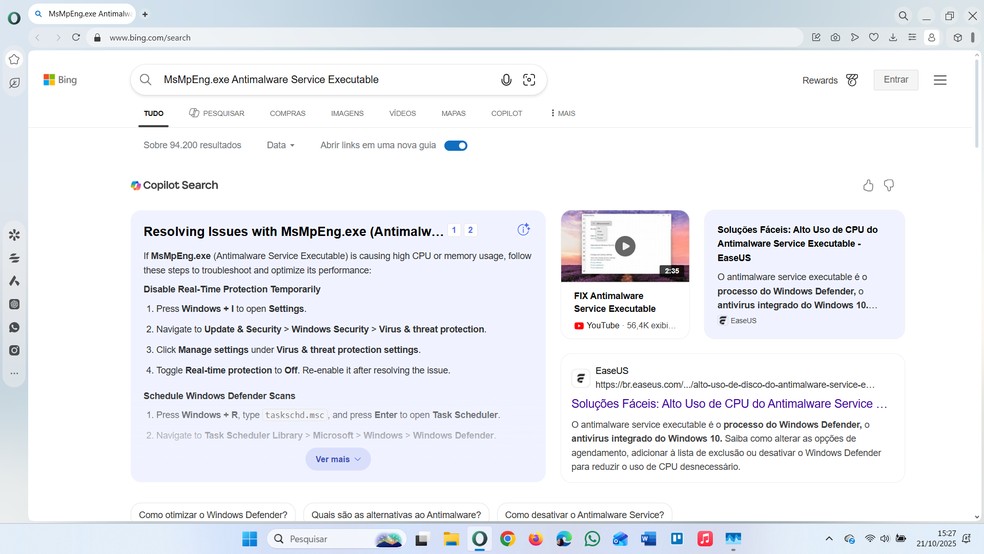
Task: Switch to the COPILOT tab
Action: click(x=506, y=114)
